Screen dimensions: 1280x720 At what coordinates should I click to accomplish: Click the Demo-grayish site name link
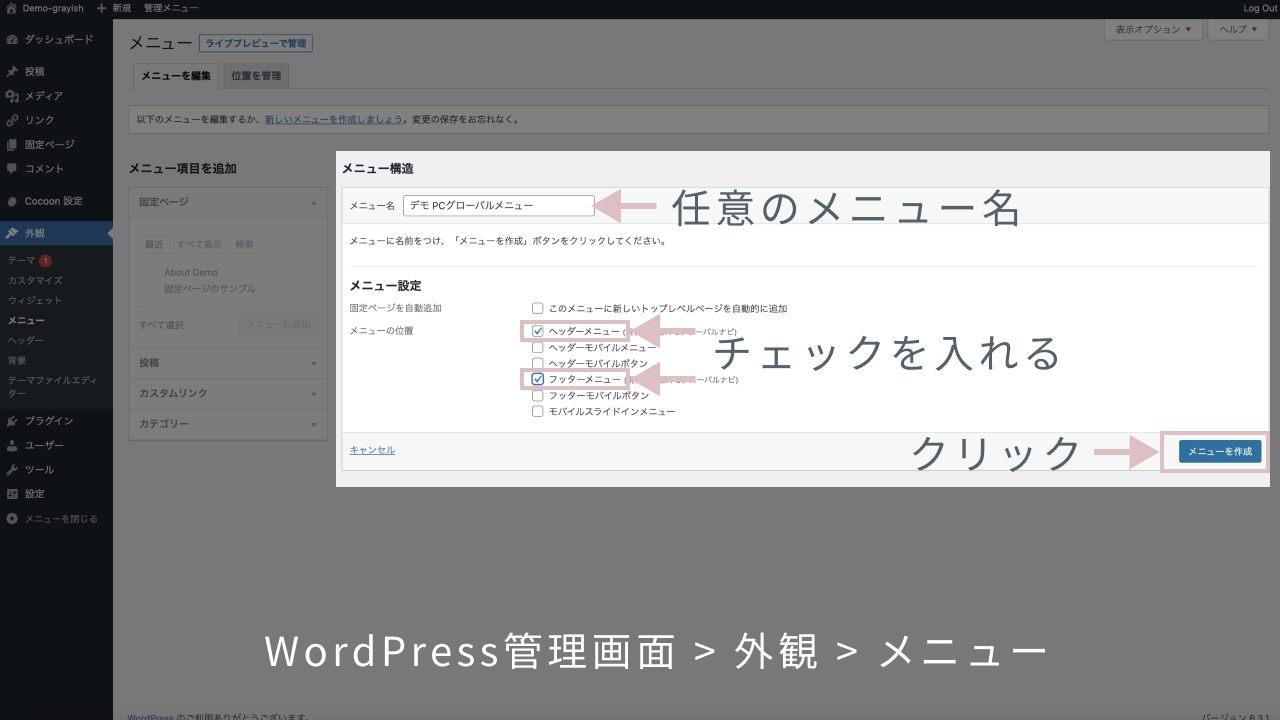(54, 8)
